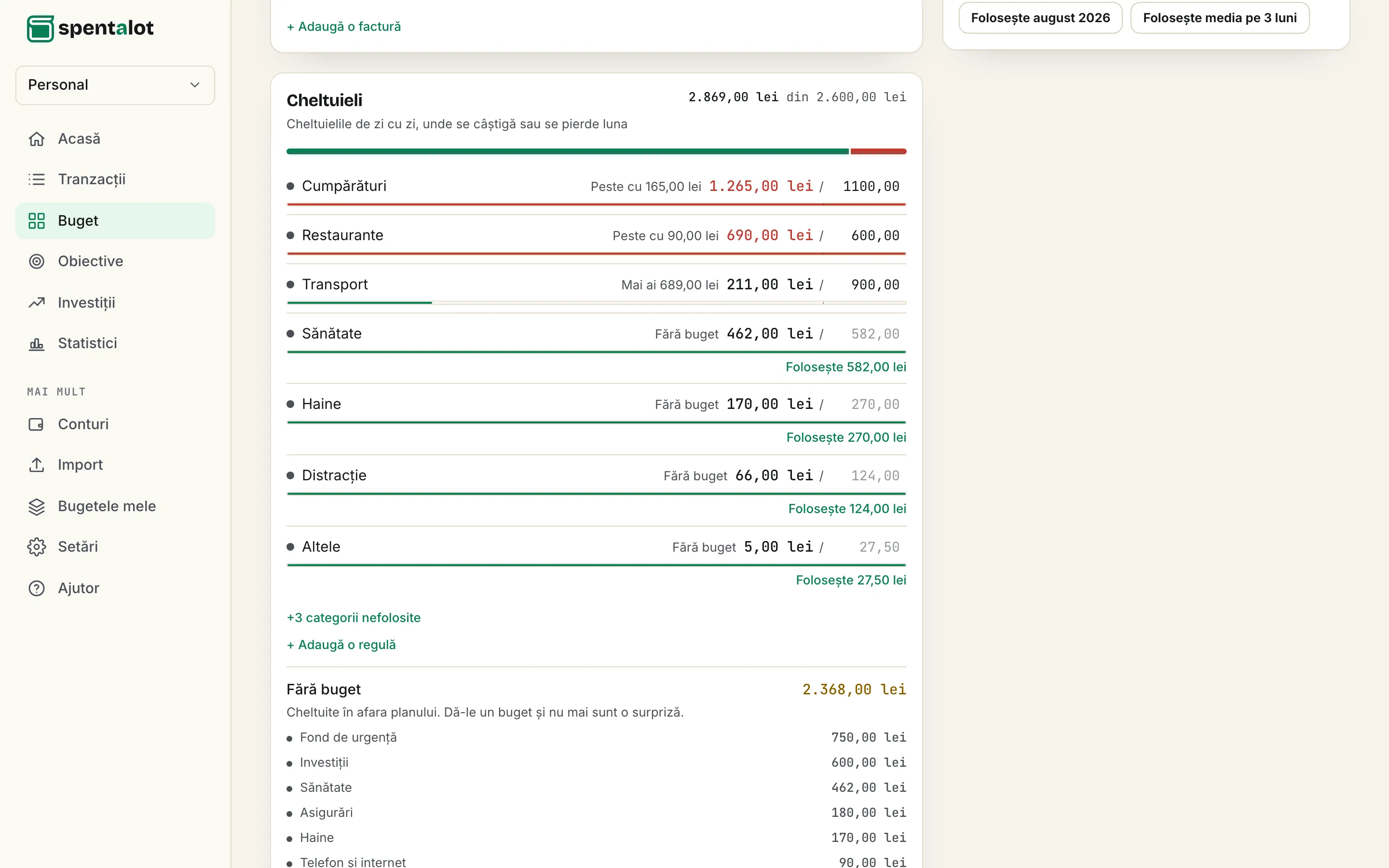Image resolution: width=1389 pixels, height=868 pixels.
Task: Click the spentalot logo icon
Action: pyautogui.click(x=40, y=28)
